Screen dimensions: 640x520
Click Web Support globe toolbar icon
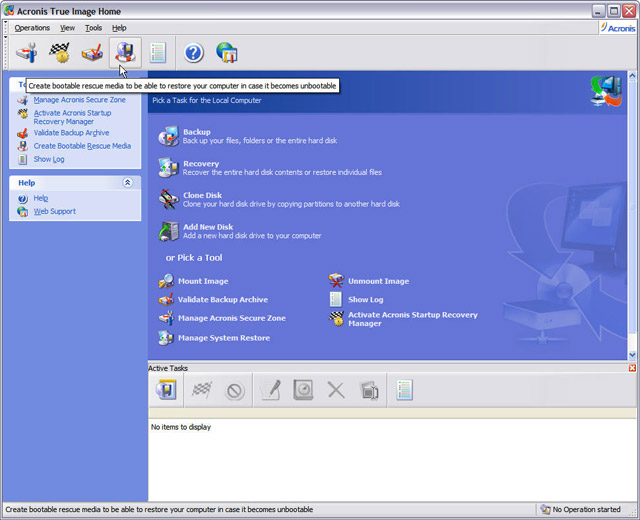227,53
